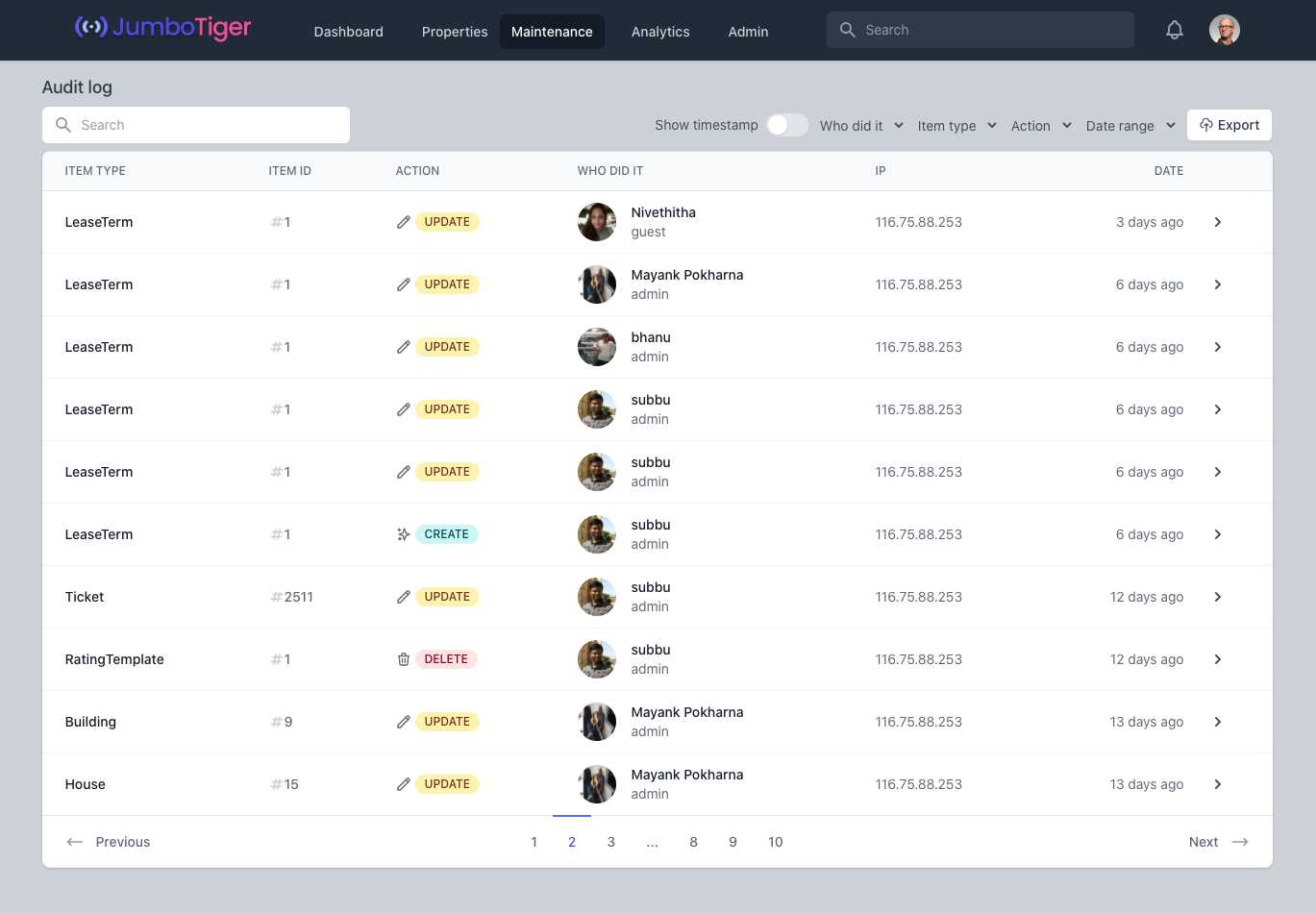Switch to the Analytics tab

[x=660, y=32]
